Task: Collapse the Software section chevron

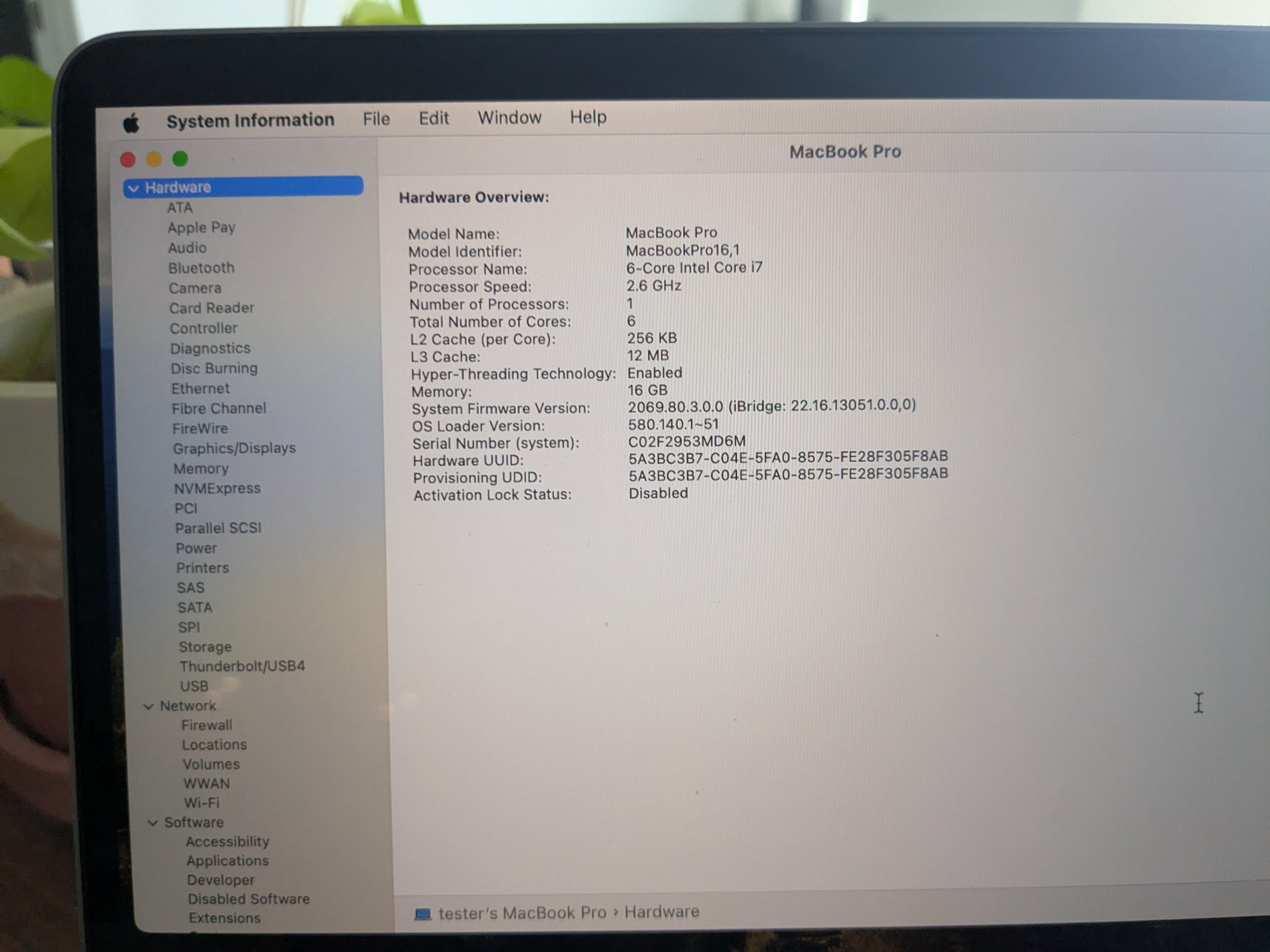Action: click(x=153, y=823)
